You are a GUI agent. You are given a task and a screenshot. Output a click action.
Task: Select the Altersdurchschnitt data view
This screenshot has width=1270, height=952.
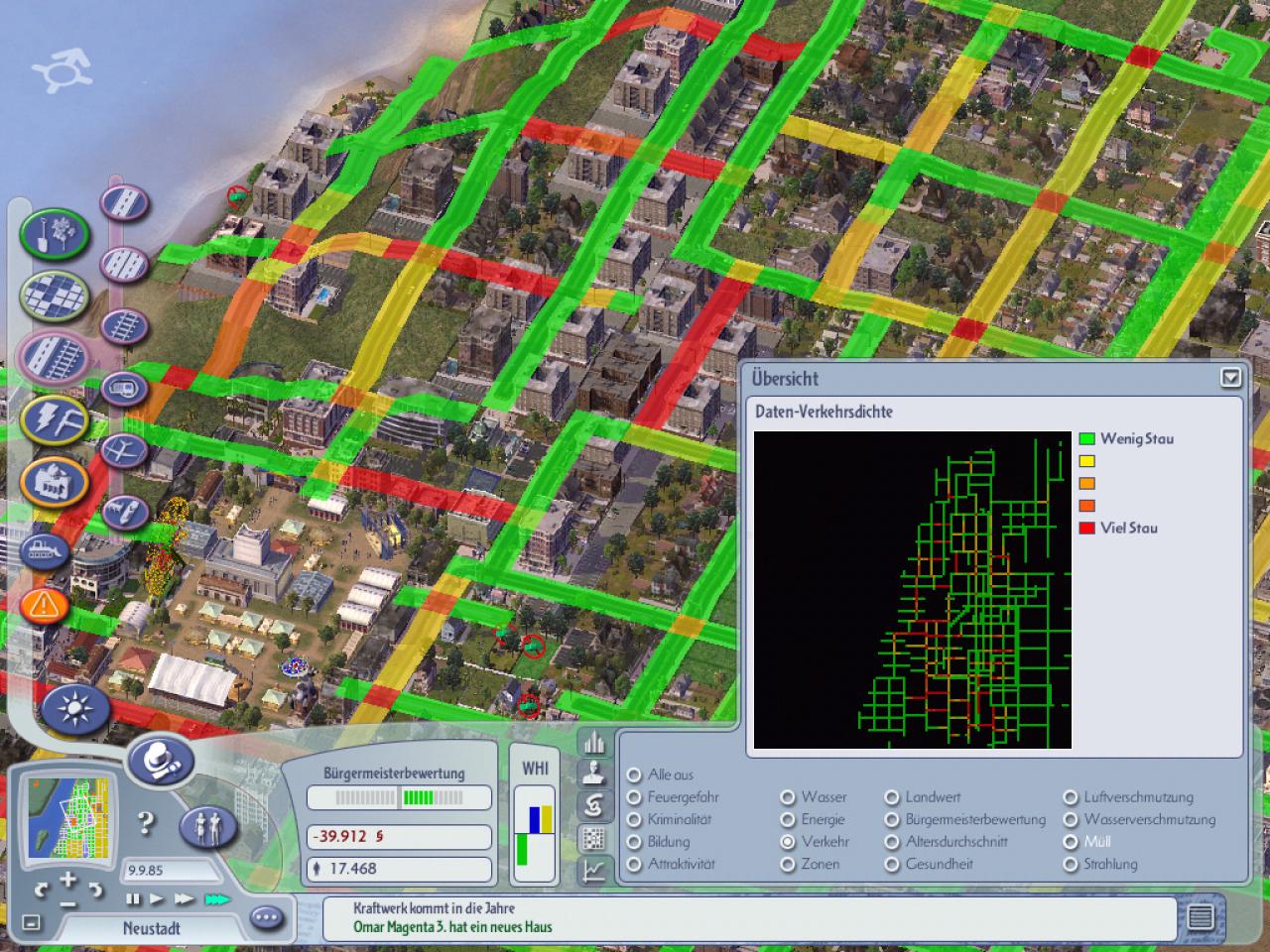click(x=892, y=842)
